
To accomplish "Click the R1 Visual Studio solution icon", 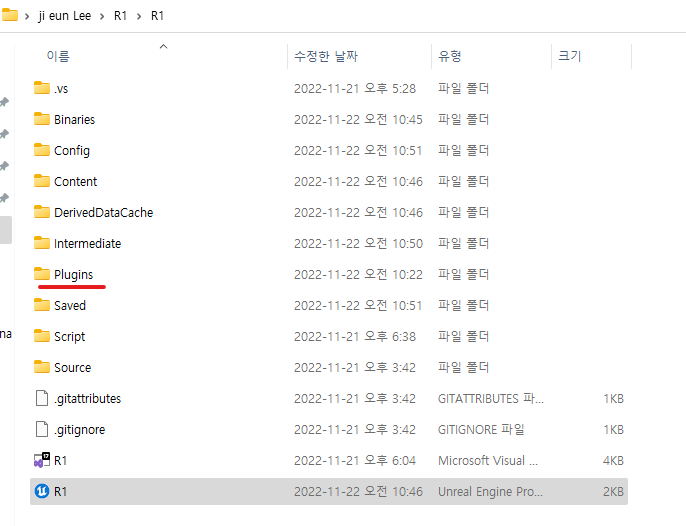I will pos(42,460).
